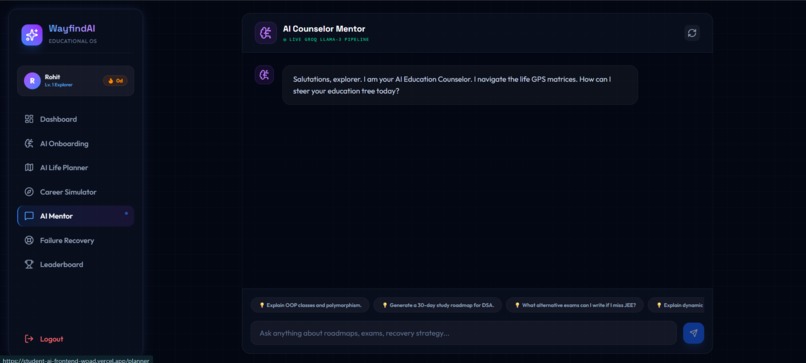The image size is (806, 363).
Task: Open AI Life Planner section
Action: pyautogui.click(x=76, y=168)
